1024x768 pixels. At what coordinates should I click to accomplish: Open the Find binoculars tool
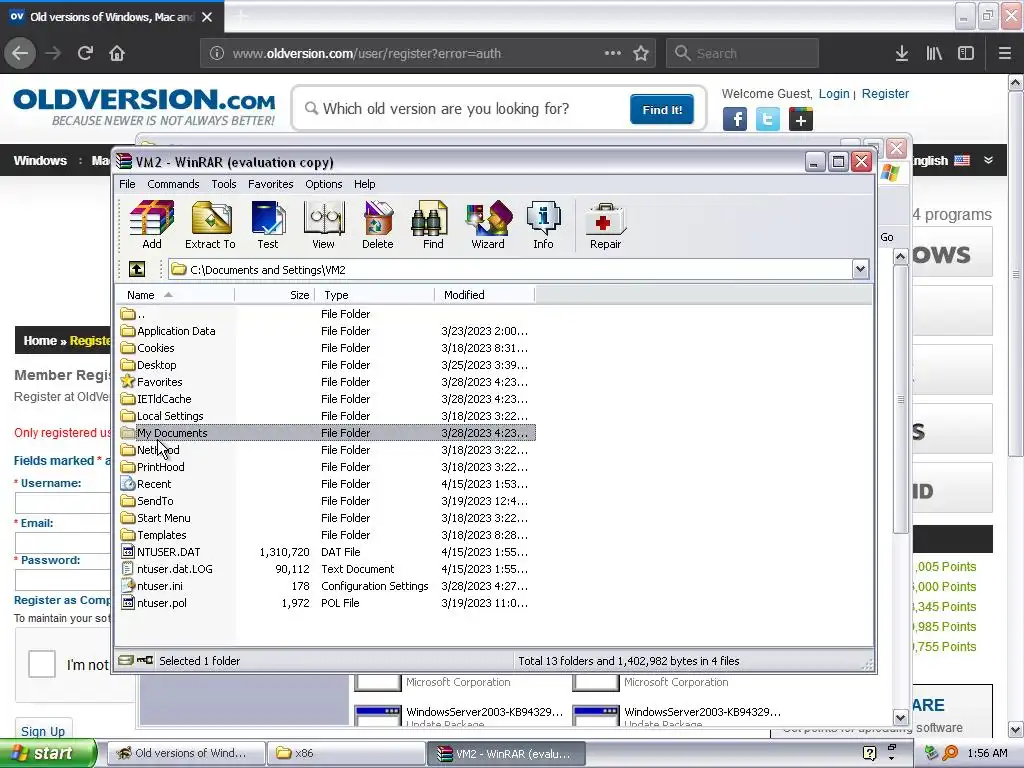pos(432,225)
